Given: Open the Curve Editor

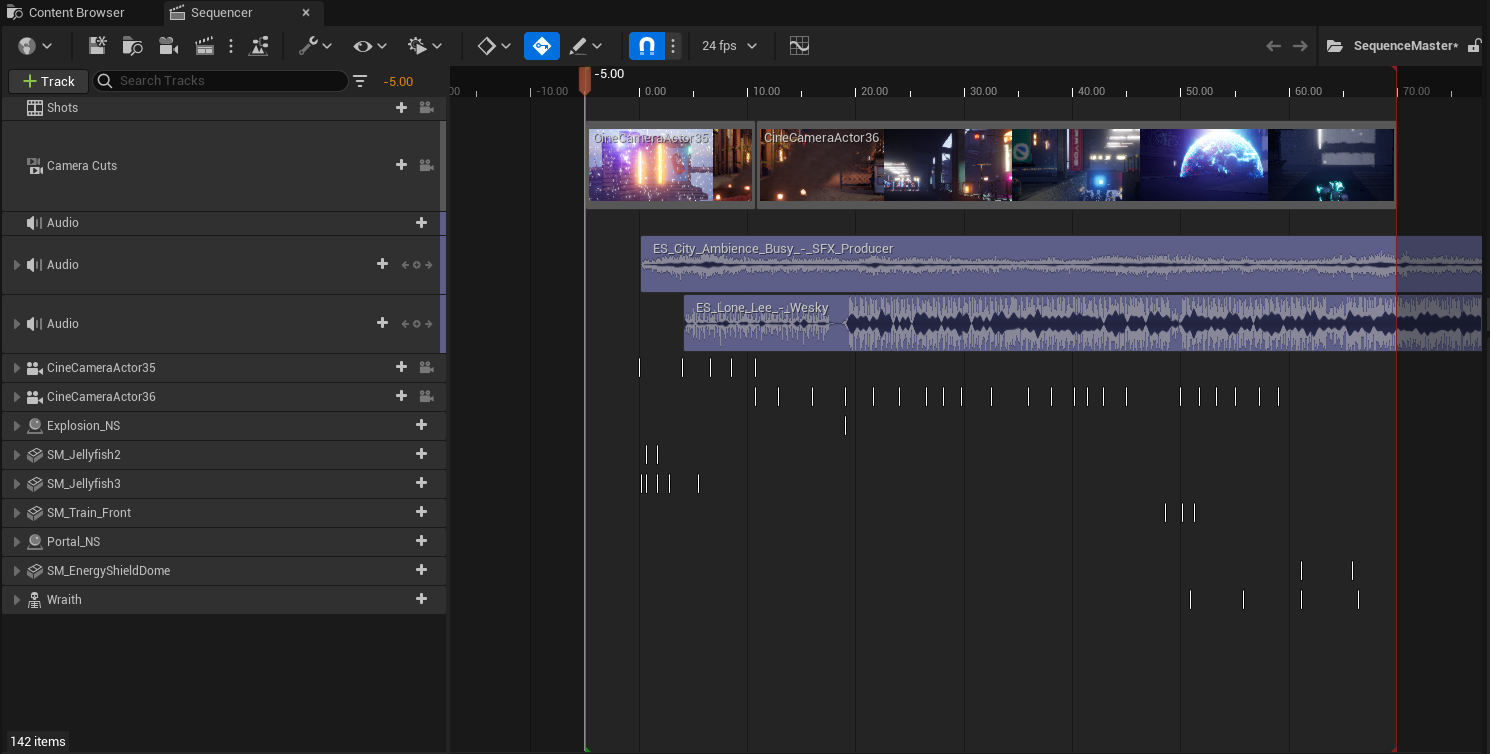Looking at the screenshot, I should [798, 46].
